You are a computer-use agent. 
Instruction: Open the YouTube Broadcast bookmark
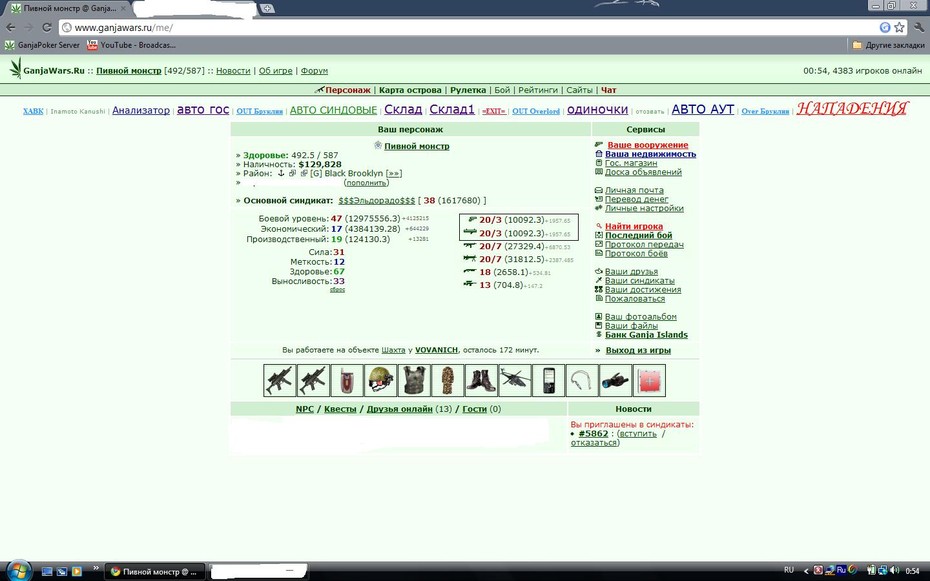point(131,45)
